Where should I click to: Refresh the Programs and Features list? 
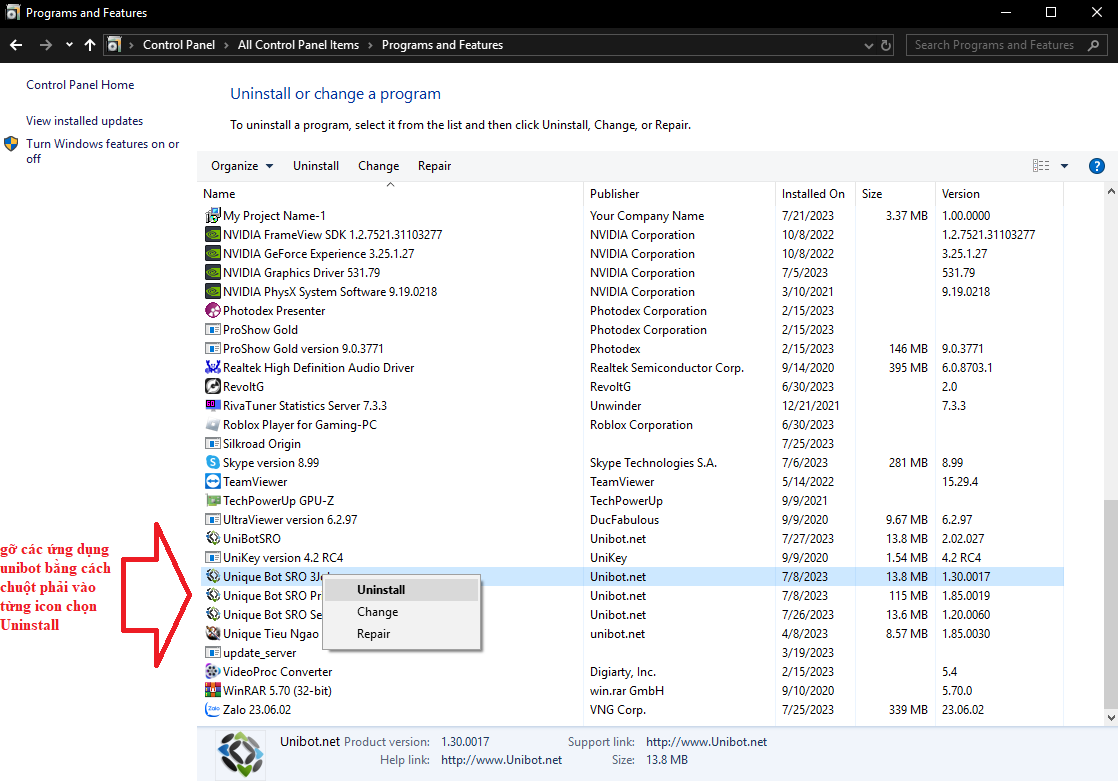point(886,45)
